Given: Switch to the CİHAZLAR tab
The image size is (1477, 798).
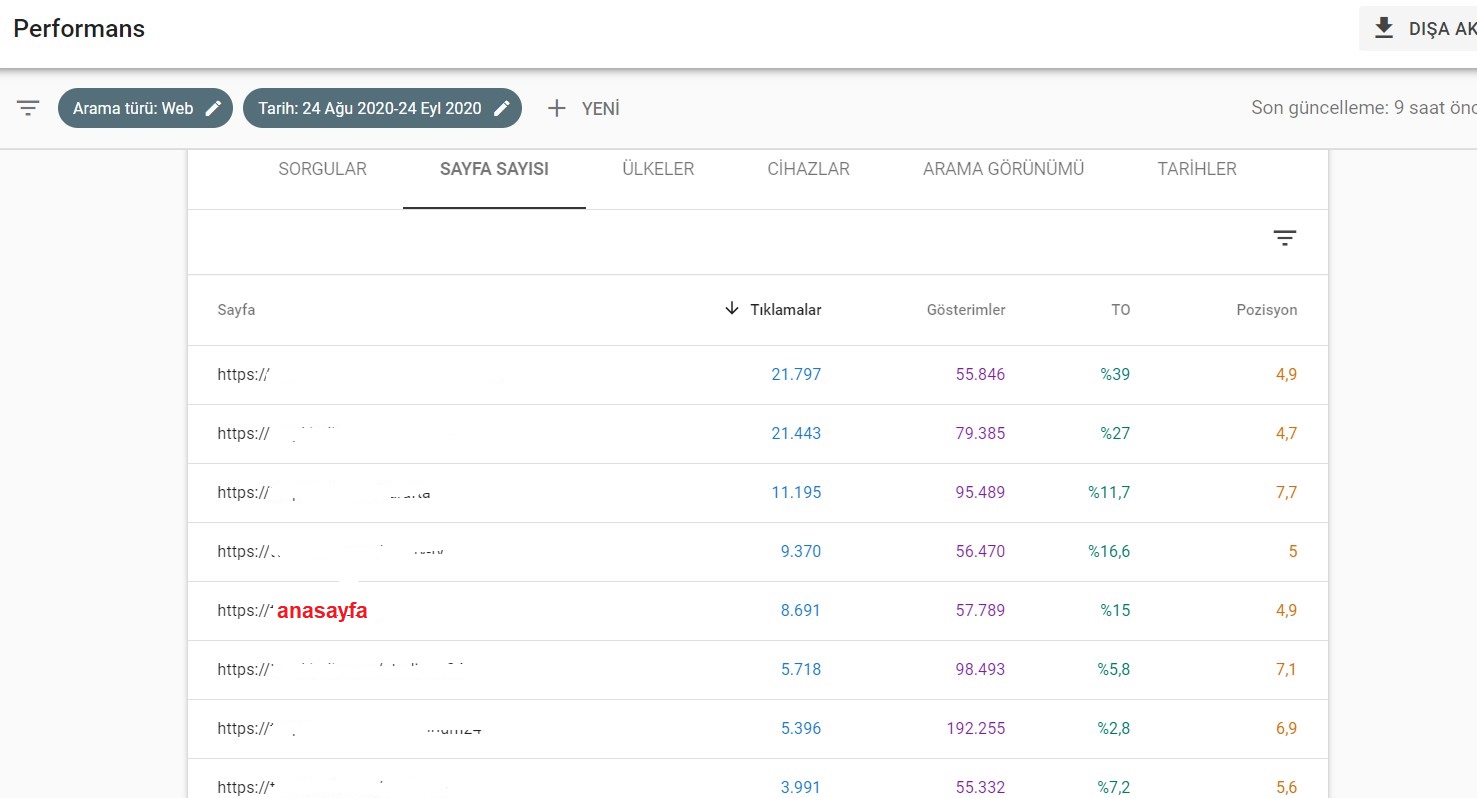Looking at the screenshot, I should click(x=808, y=169).
